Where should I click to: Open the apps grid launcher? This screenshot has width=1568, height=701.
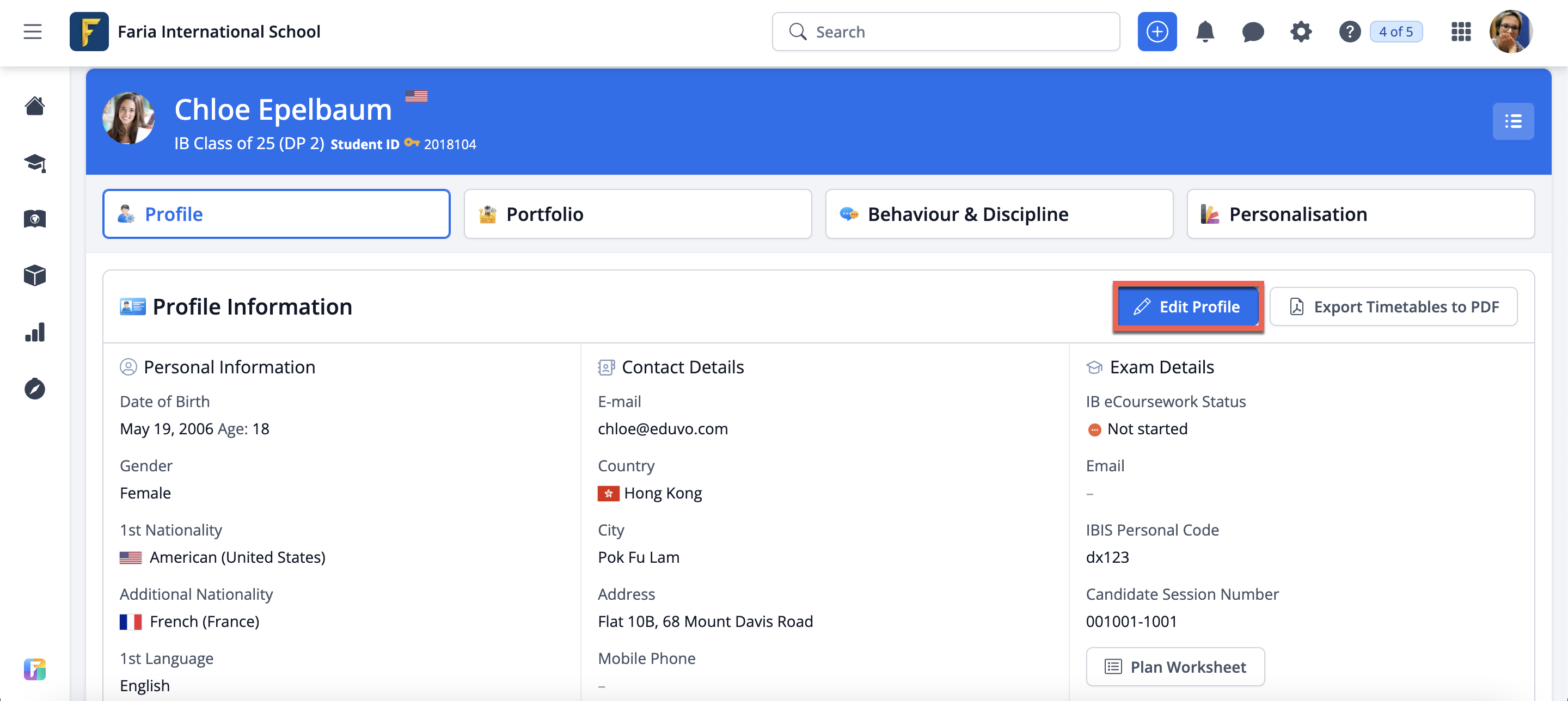click(1461, 32)
